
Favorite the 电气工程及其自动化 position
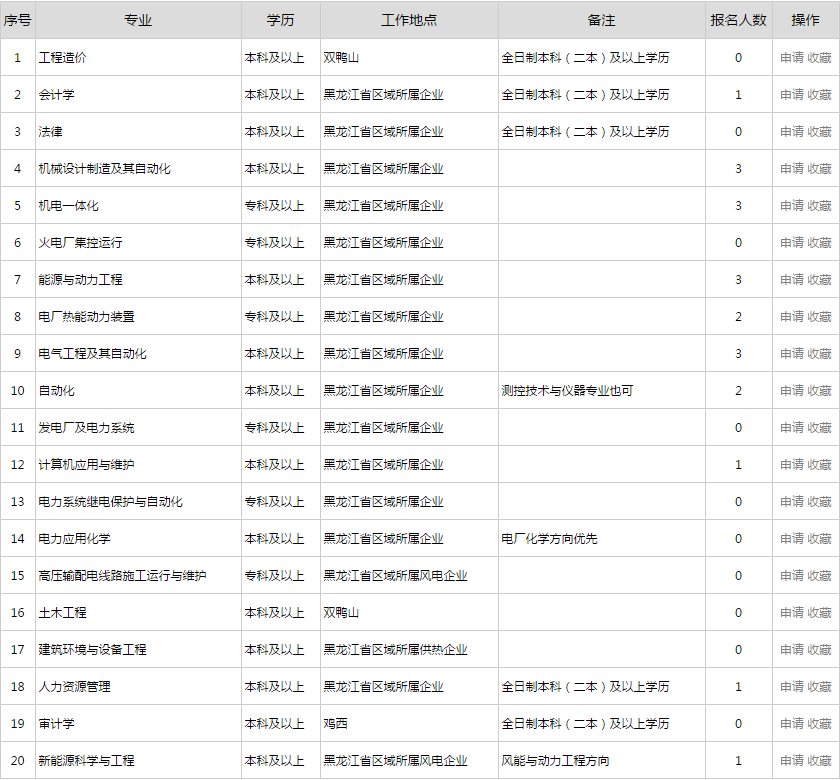(x=819, y=354)
